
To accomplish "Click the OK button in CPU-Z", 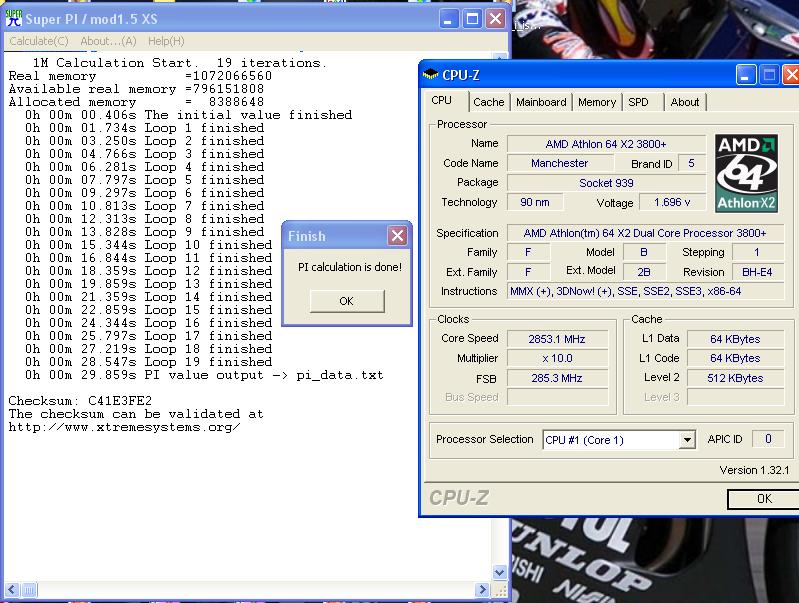I will (x=764, y=499).
